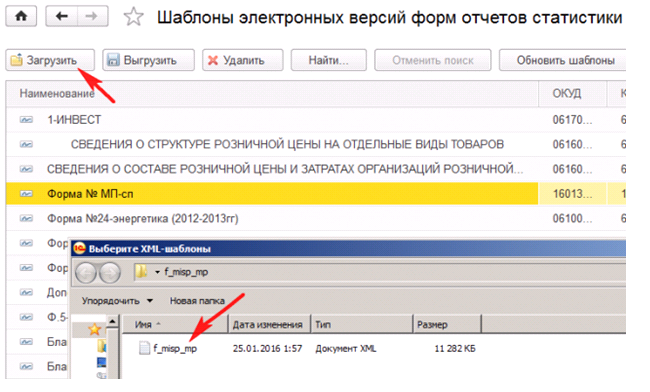Screen dimensions: 650x392
Task: Click file date 25.01.2016 1:57
Action: 267,348
